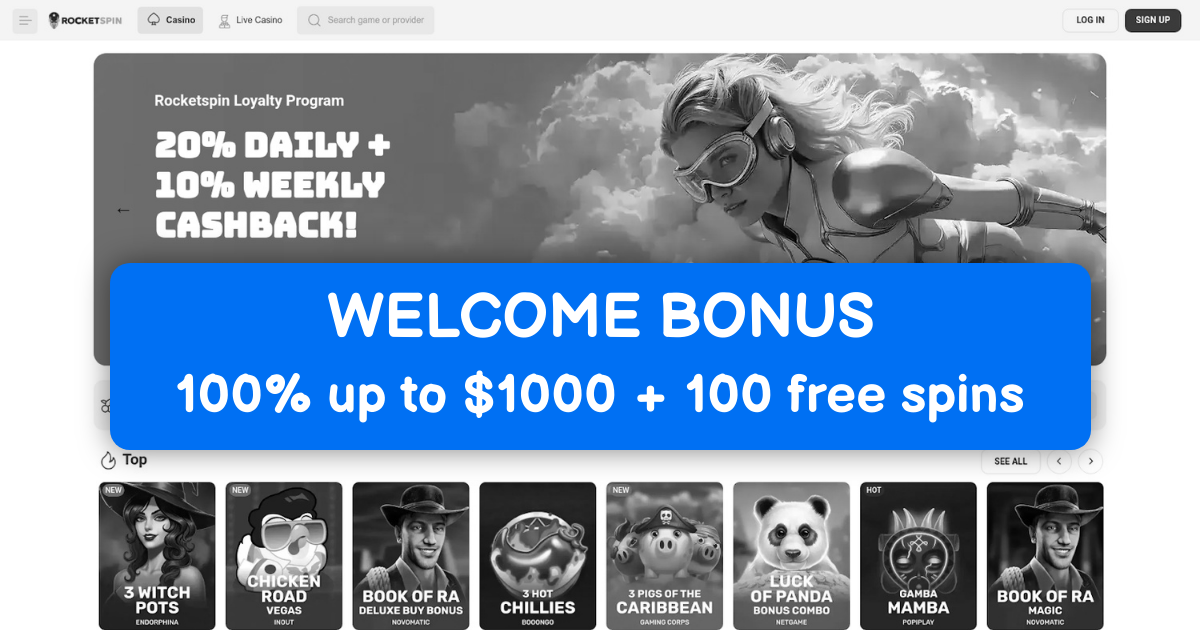Open the Gamba Mamba game tile
1200x630 pixels.
coord(918,556)
